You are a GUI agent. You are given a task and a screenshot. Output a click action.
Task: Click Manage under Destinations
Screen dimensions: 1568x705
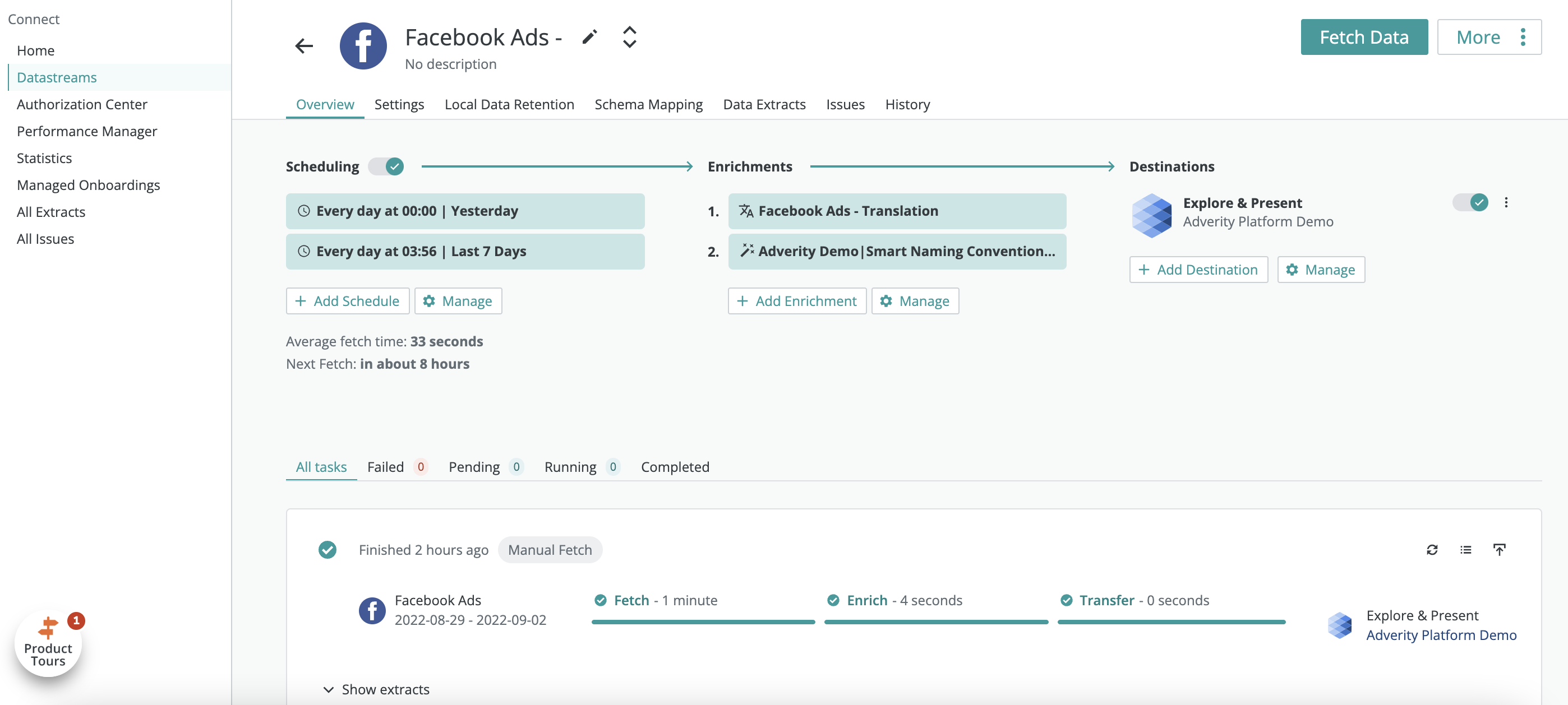1321,270
